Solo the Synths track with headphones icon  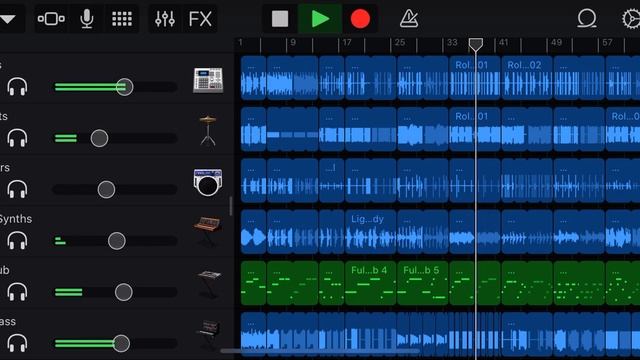pyautogui.click(x=17, y=241)
